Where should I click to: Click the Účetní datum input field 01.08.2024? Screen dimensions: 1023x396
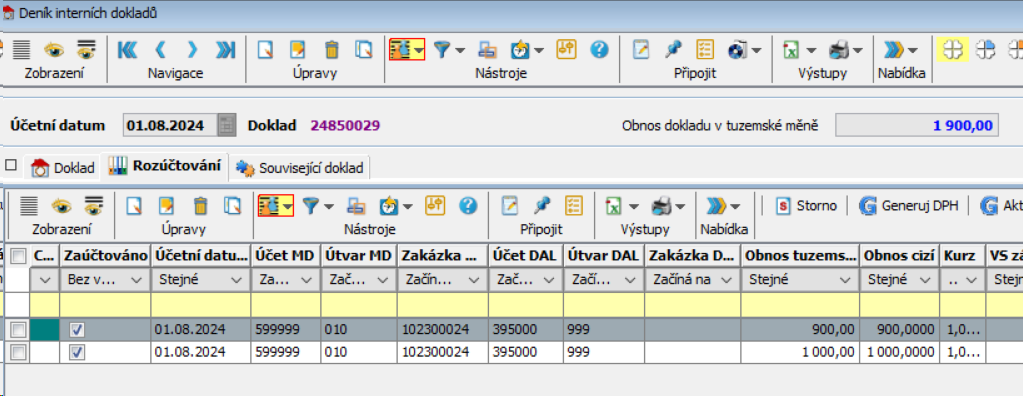coord(170,125)
